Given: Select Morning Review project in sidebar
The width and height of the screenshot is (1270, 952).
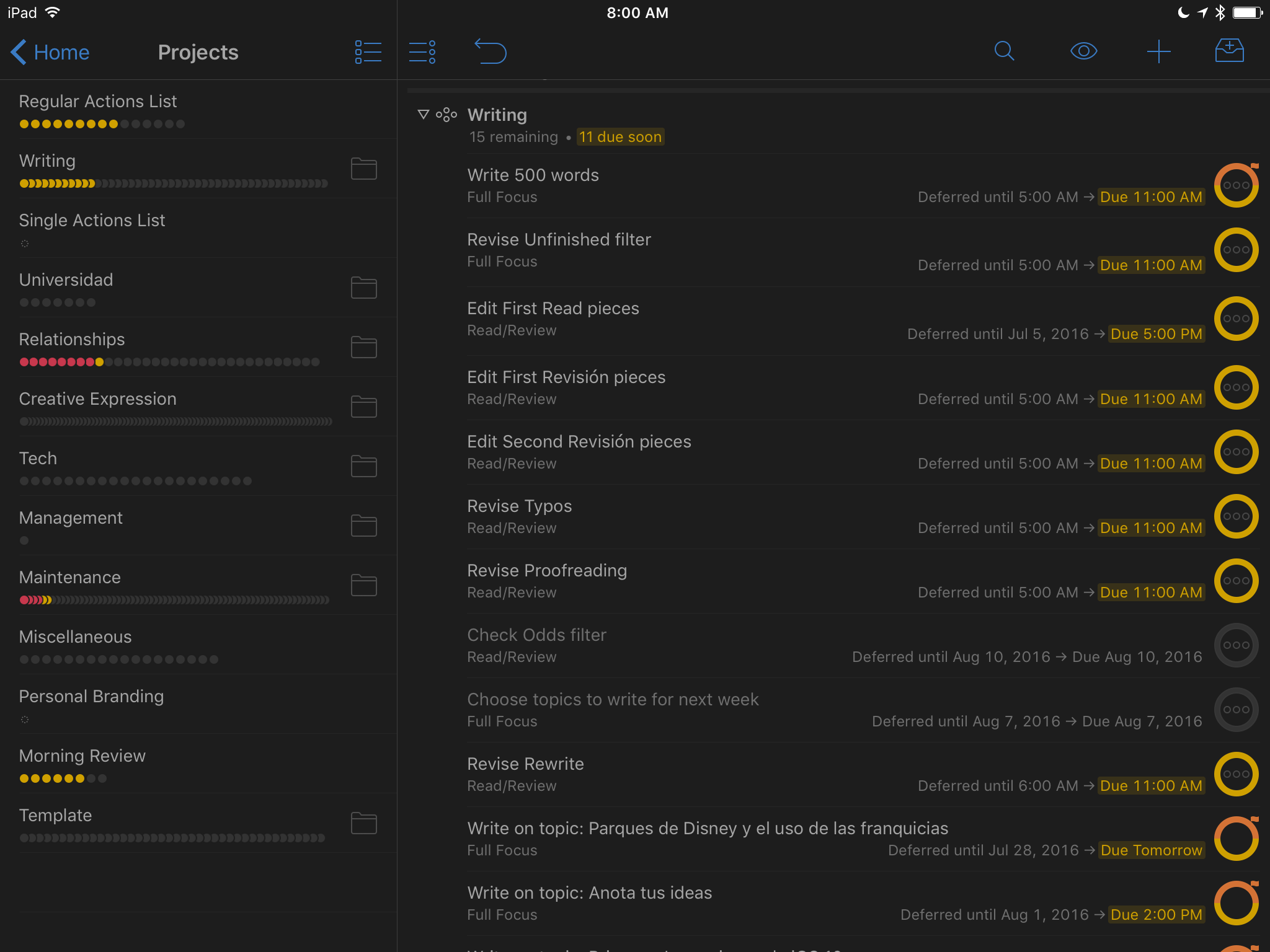Looking at the screenshot, I should (82, 756).
